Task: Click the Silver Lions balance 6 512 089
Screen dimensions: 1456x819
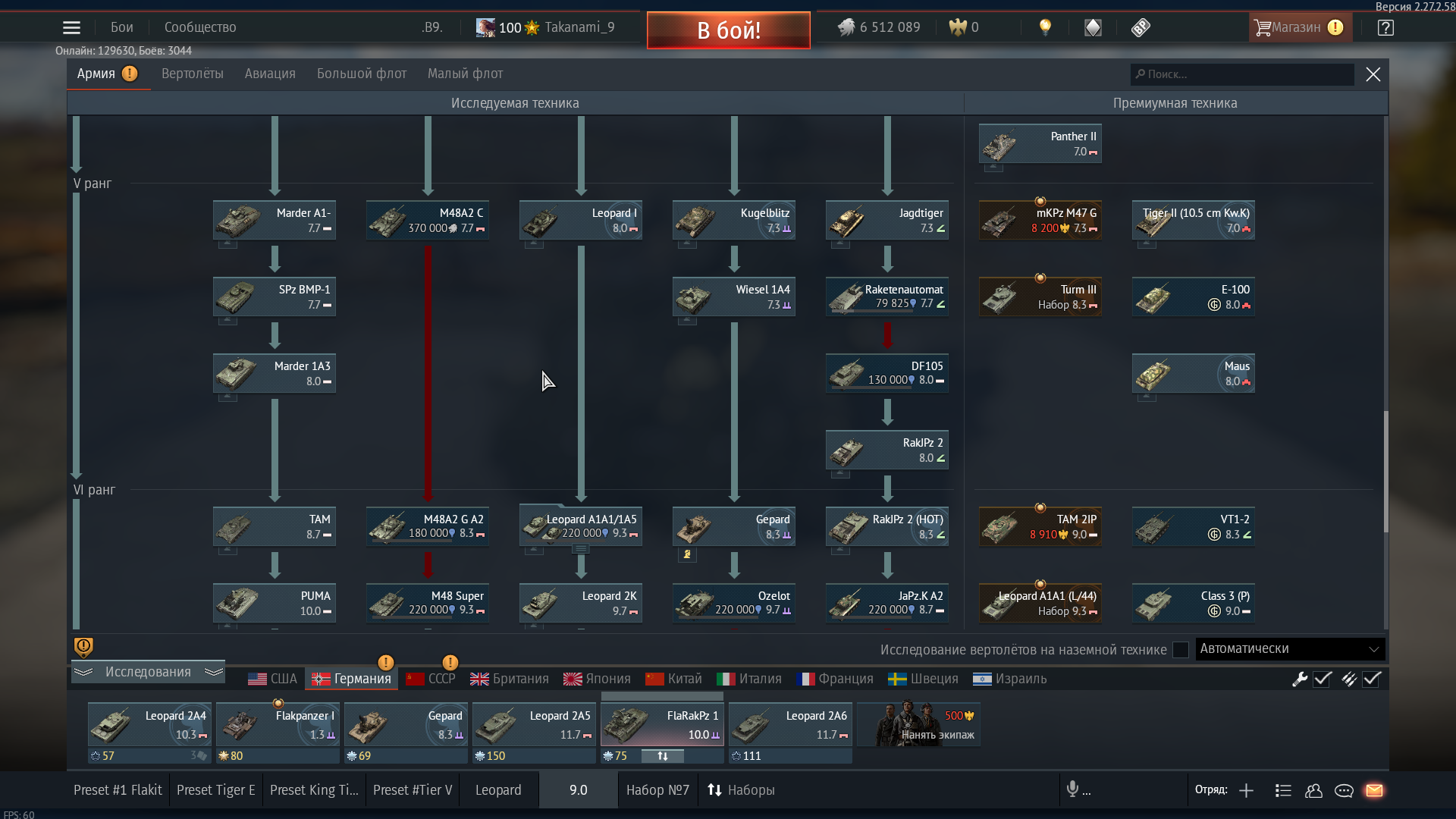Action: [879, 27]
